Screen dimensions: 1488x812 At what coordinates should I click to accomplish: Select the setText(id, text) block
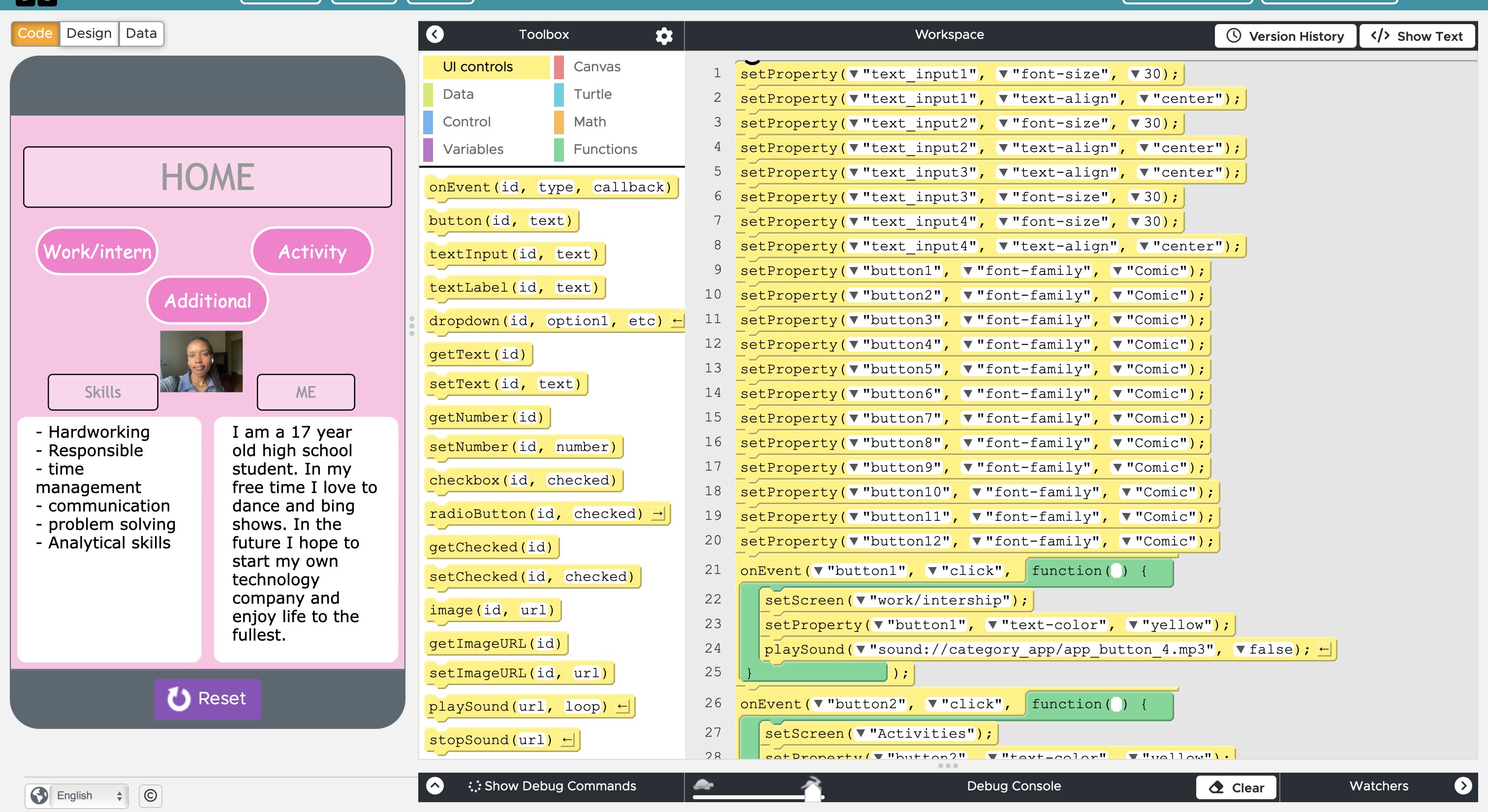coord(506,384)
